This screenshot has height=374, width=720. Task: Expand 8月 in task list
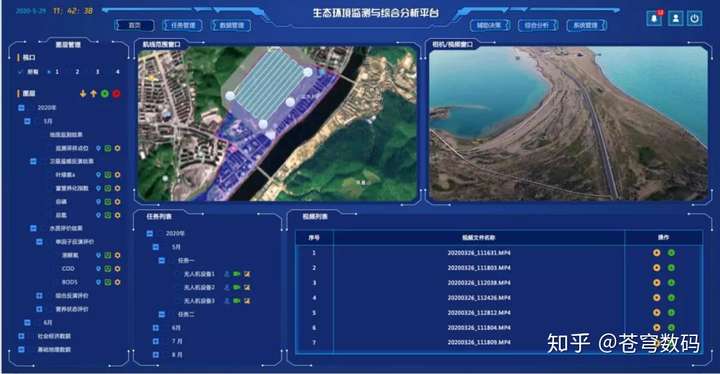[156, 355]
